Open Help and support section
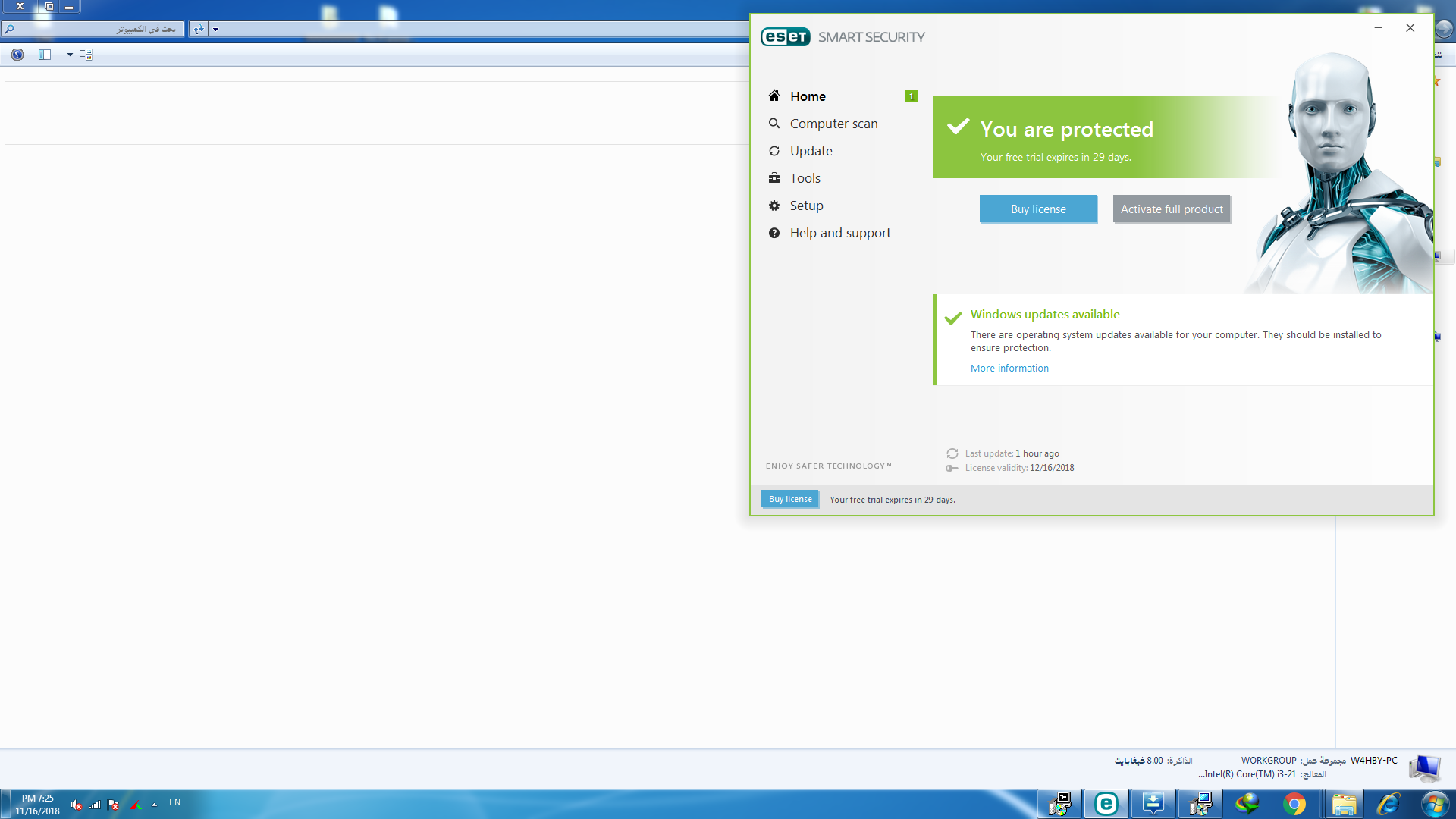 pyautogui.click(x=839, y=233)
